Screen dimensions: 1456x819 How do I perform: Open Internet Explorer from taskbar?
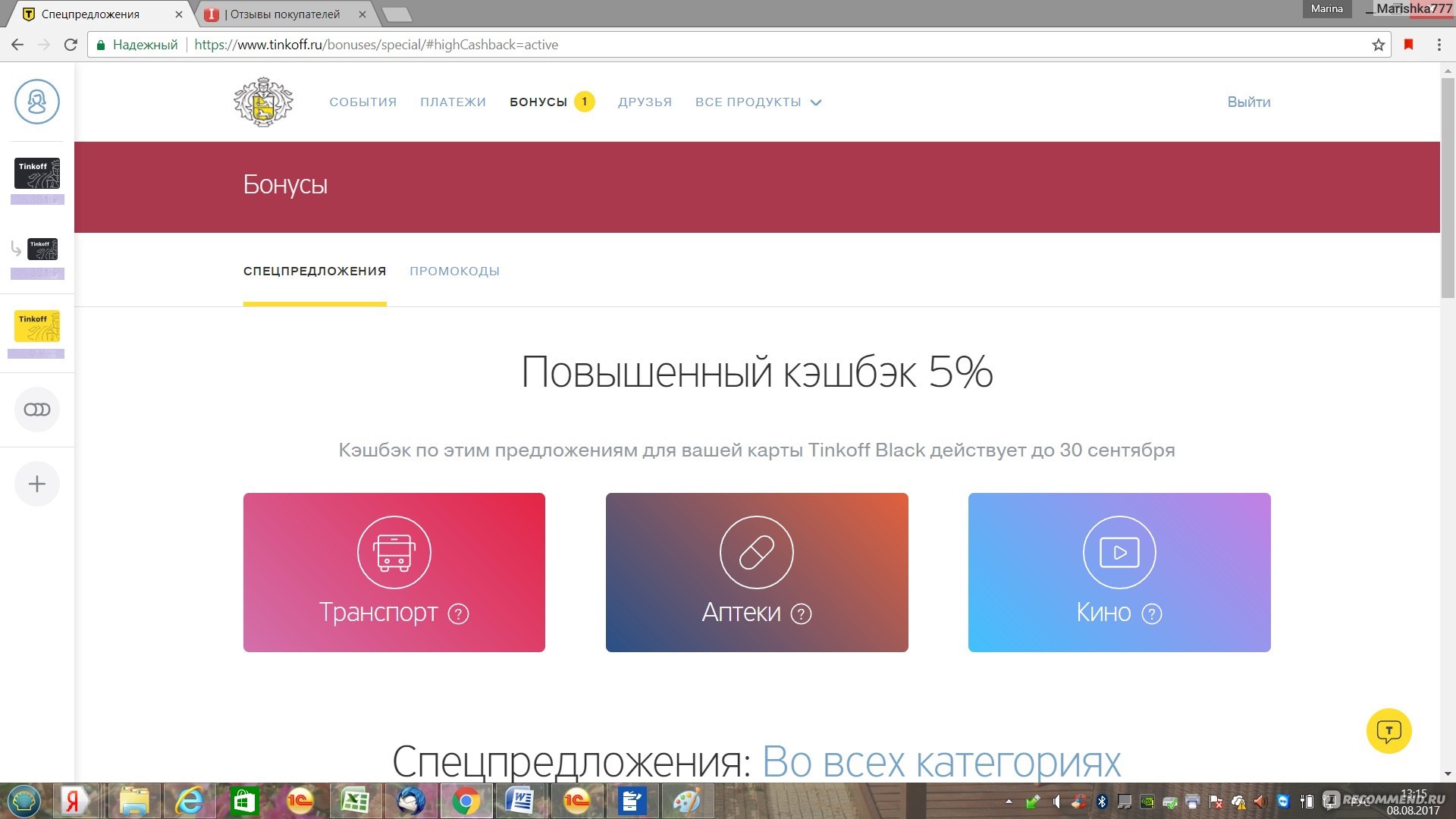[x=190, y=801]
